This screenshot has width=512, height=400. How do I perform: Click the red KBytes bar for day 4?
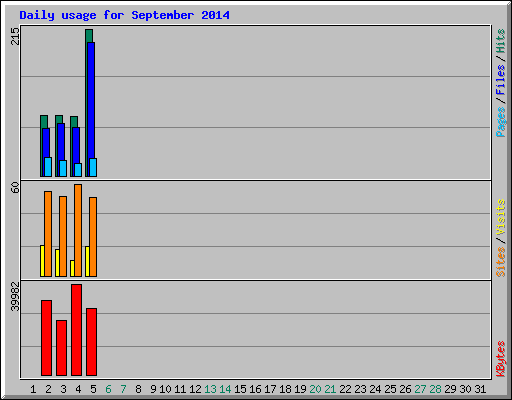tap(76, 330)
